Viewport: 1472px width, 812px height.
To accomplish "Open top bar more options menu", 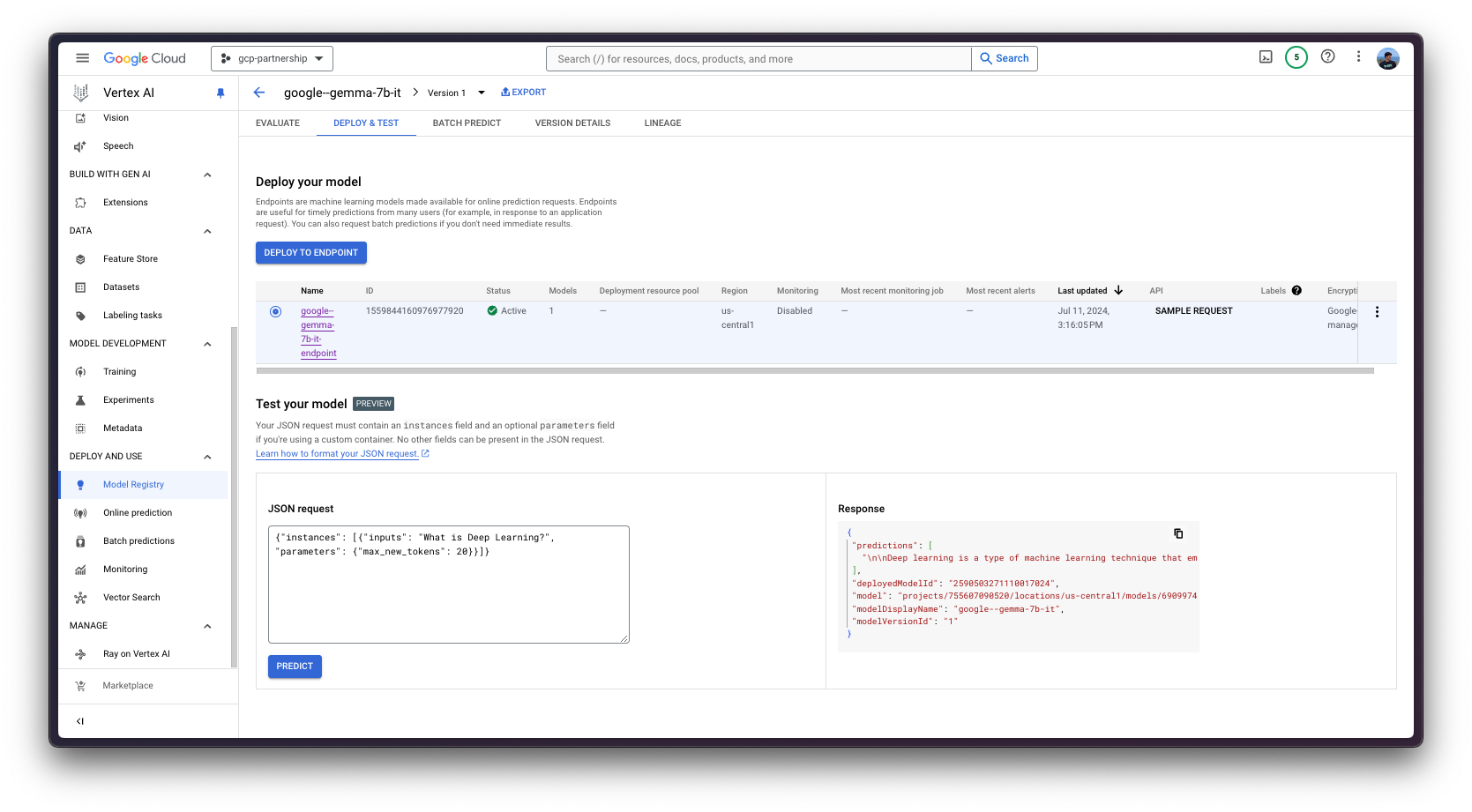I will point(1358,56).
